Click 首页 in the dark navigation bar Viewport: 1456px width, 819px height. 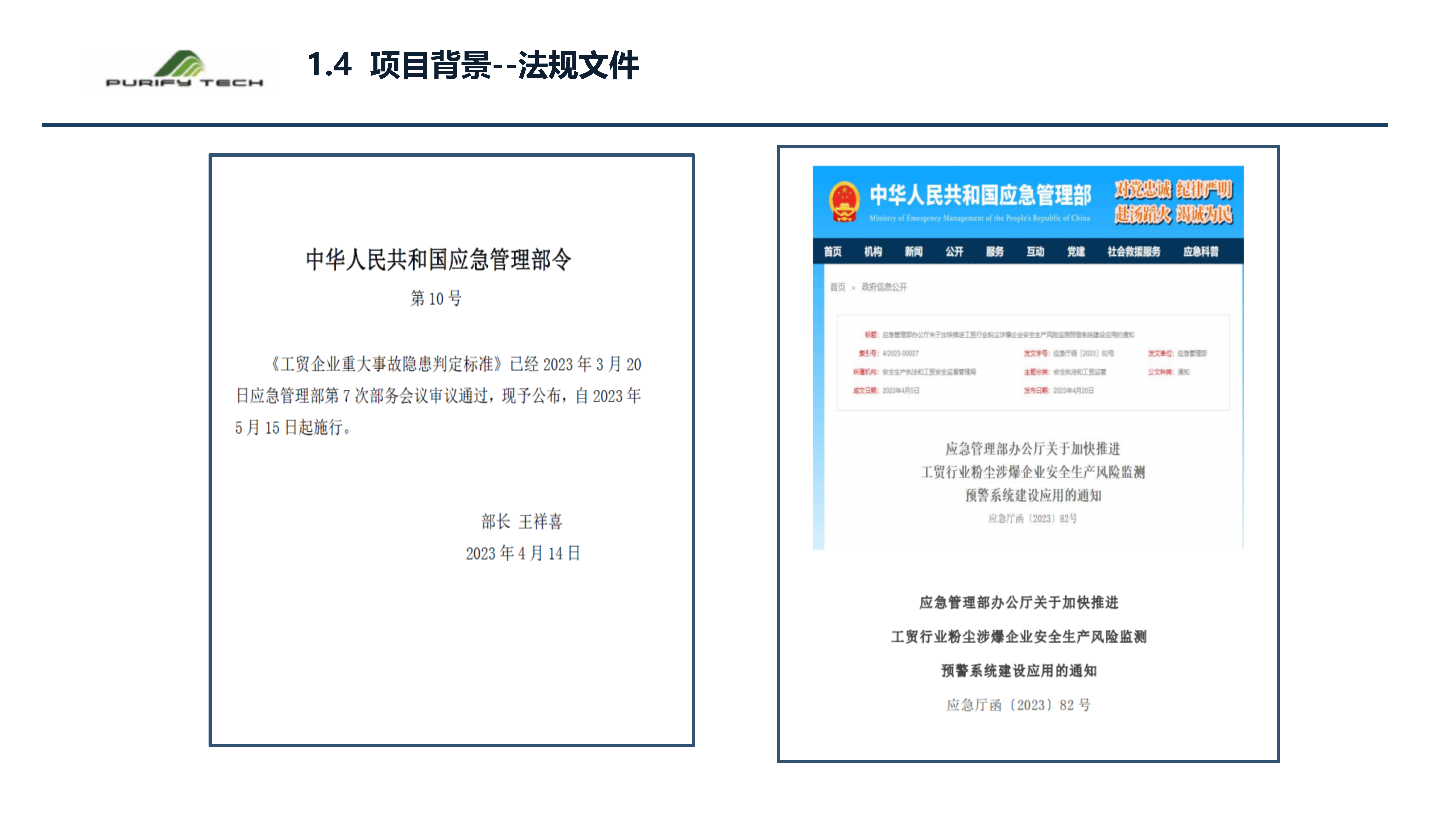pos(833,252)
